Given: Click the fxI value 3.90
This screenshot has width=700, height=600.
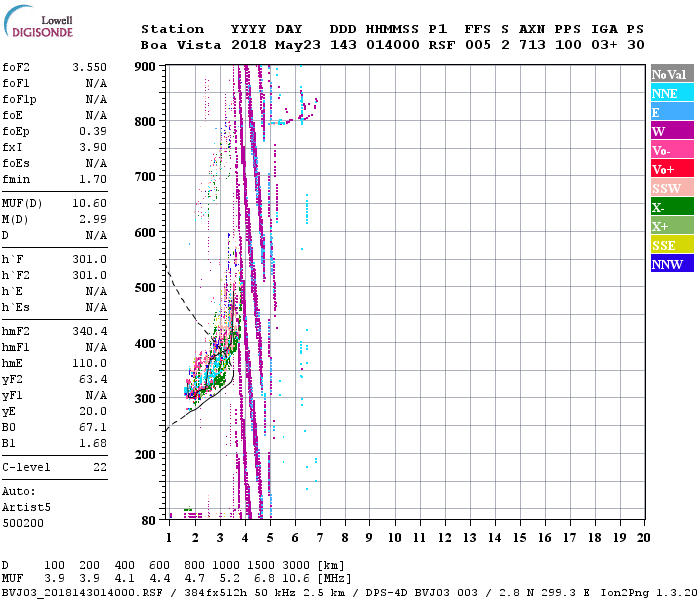Looking at the screenshot, I should 93,147.
